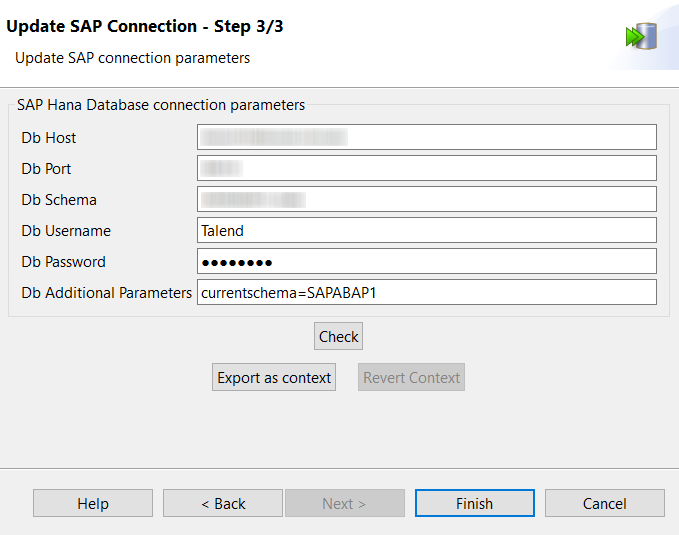
Task: Select the Db Schema text field
Action: click(426, 199)
